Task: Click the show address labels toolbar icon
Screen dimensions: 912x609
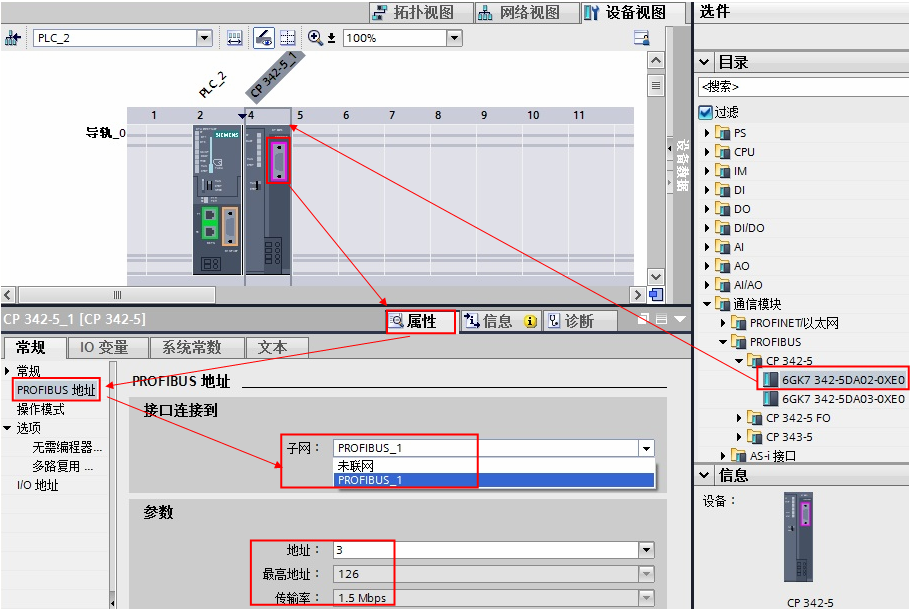Action: click(234, 38)
